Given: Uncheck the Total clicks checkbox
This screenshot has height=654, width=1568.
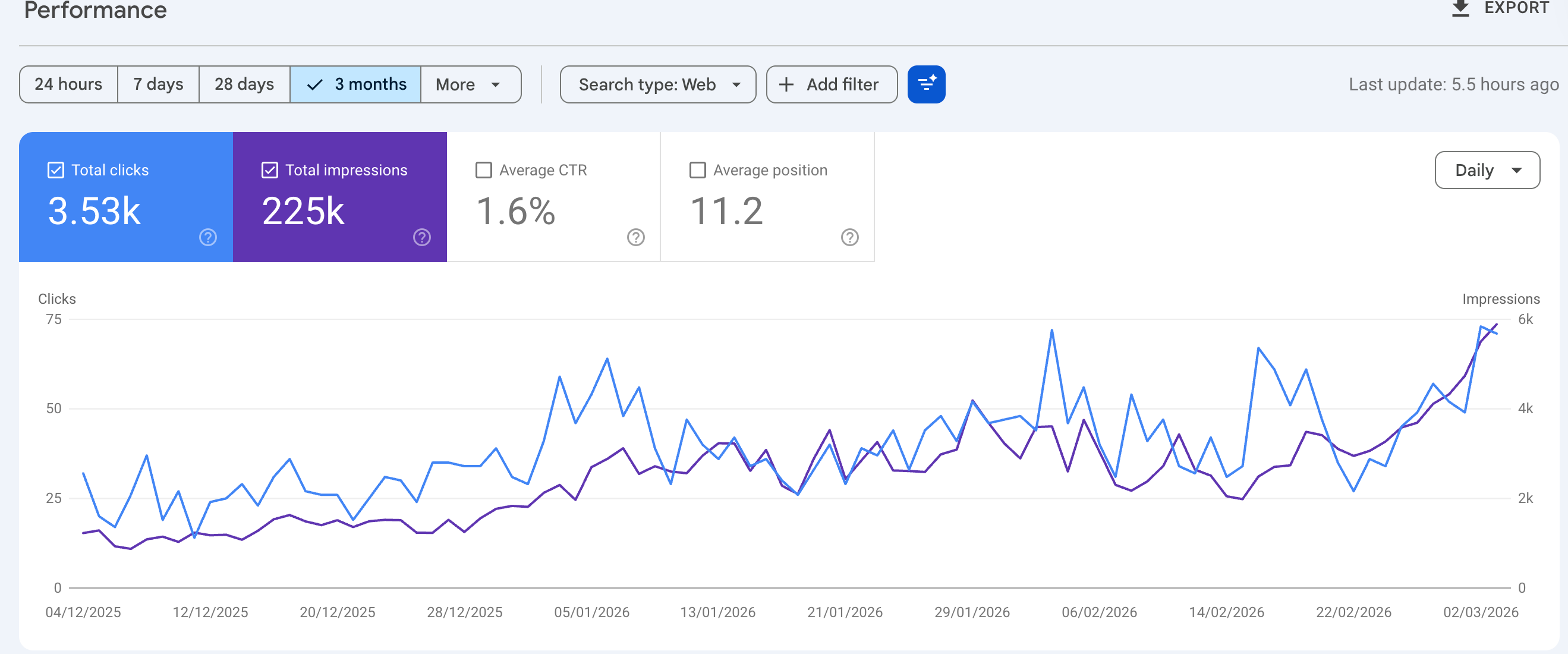Looking at the screenshot, I should click(55, 170).
